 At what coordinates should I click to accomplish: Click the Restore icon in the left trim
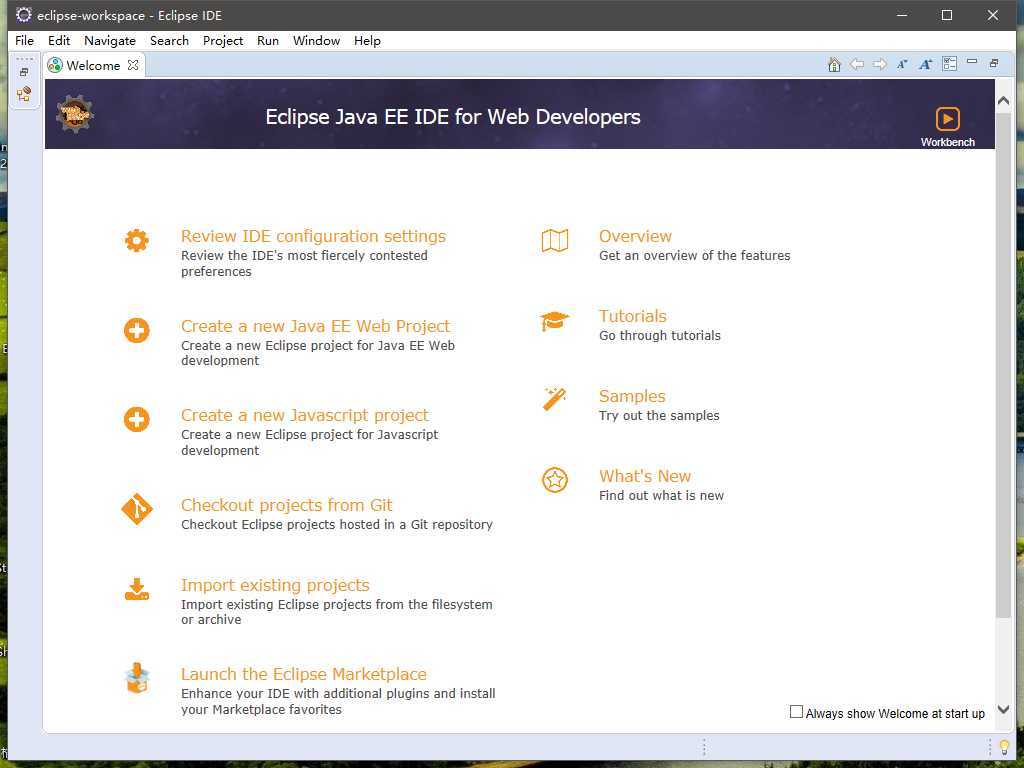pos(24,72)
